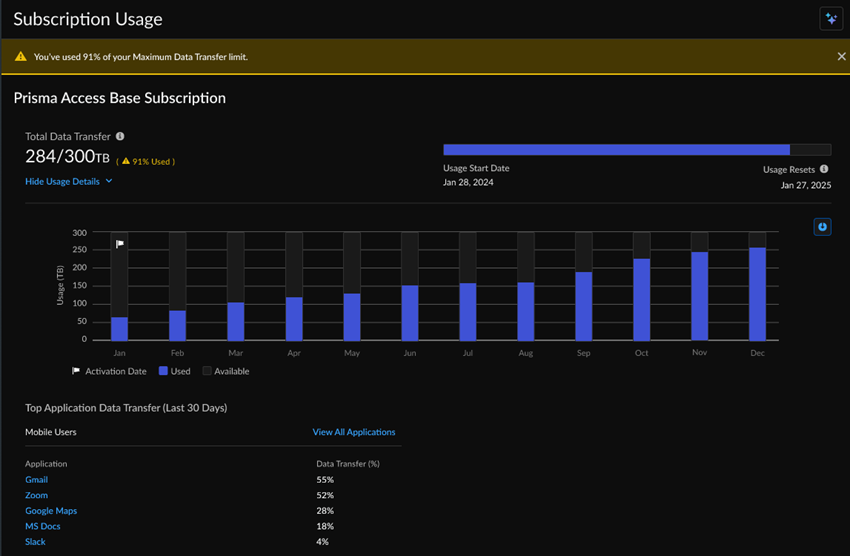Screen dimensions: 850x556
Task: Click info icon next to Usage Resets
Action: [x=824, y=169]
